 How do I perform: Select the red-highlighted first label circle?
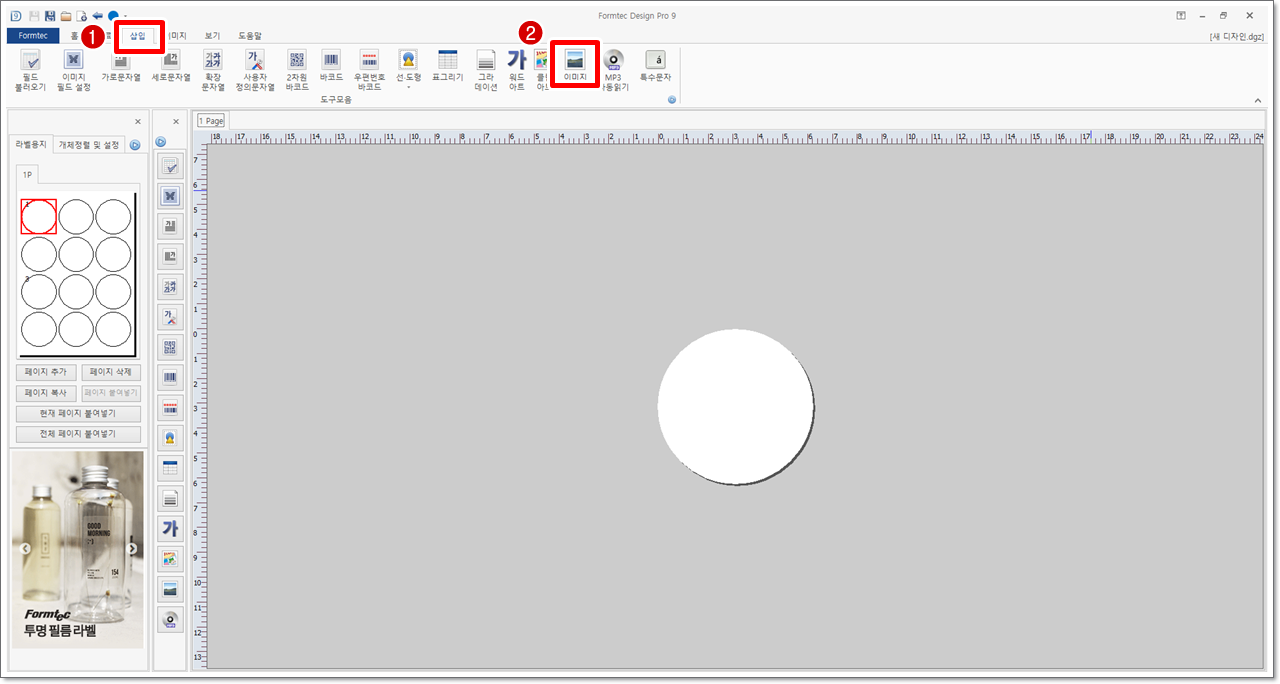point(39,216)
